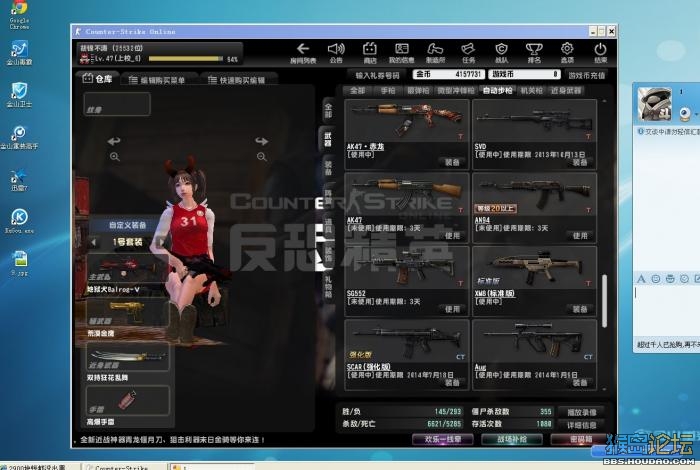
Task: Select the 自动步枪 rifle category tab
Action: coord(497,91)
